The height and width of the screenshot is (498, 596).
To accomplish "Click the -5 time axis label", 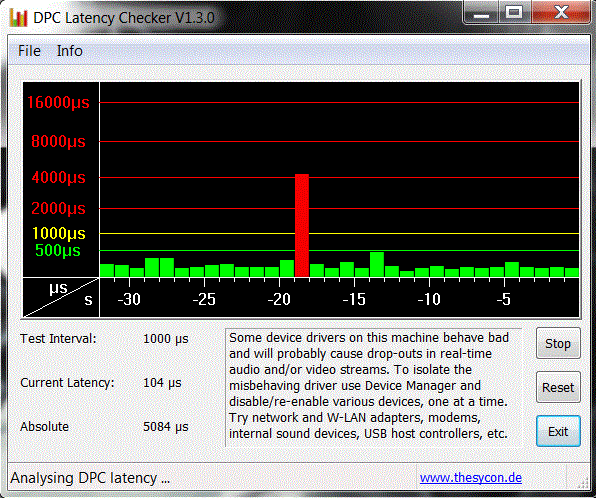I will tap(504, 300).
